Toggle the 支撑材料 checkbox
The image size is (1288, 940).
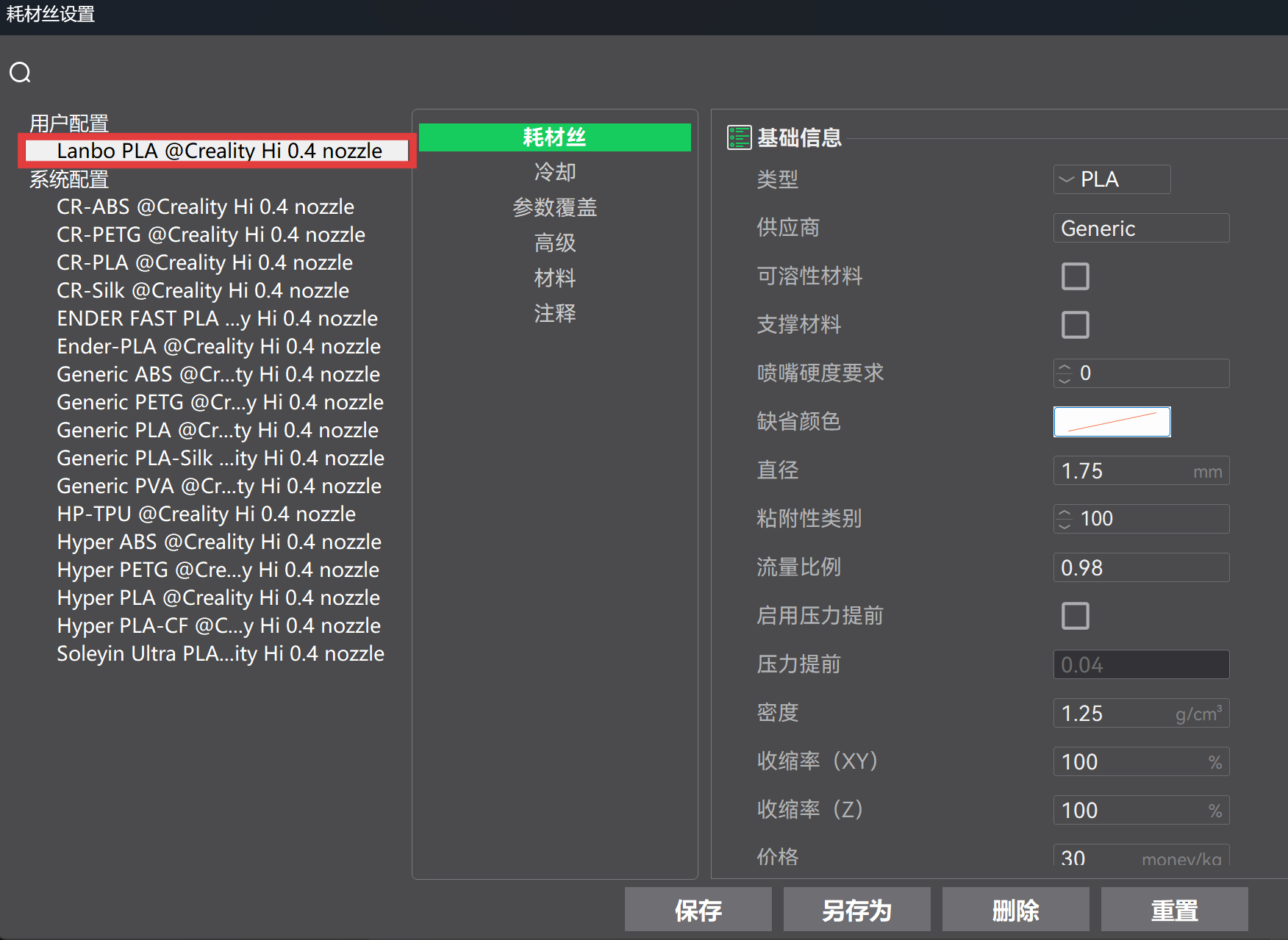click(1075, 325)
